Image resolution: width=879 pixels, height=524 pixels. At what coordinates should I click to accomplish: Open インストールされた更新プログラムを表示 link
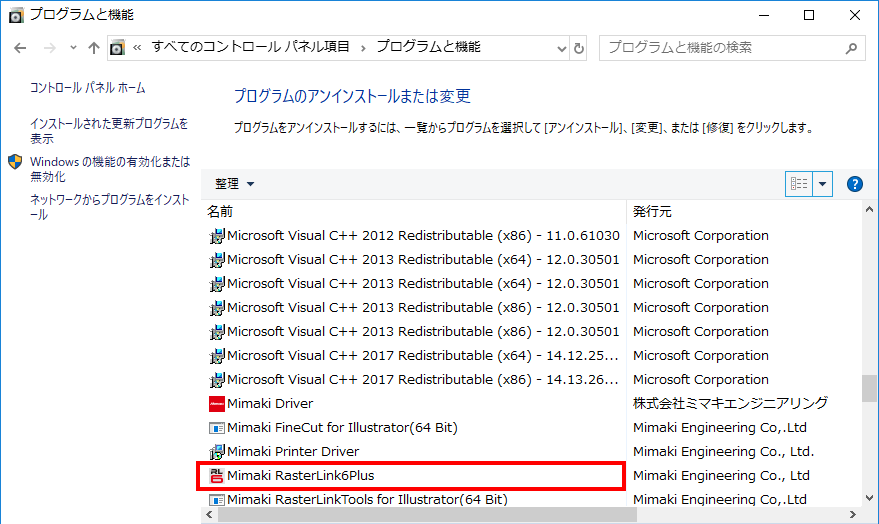pos(109,131)
